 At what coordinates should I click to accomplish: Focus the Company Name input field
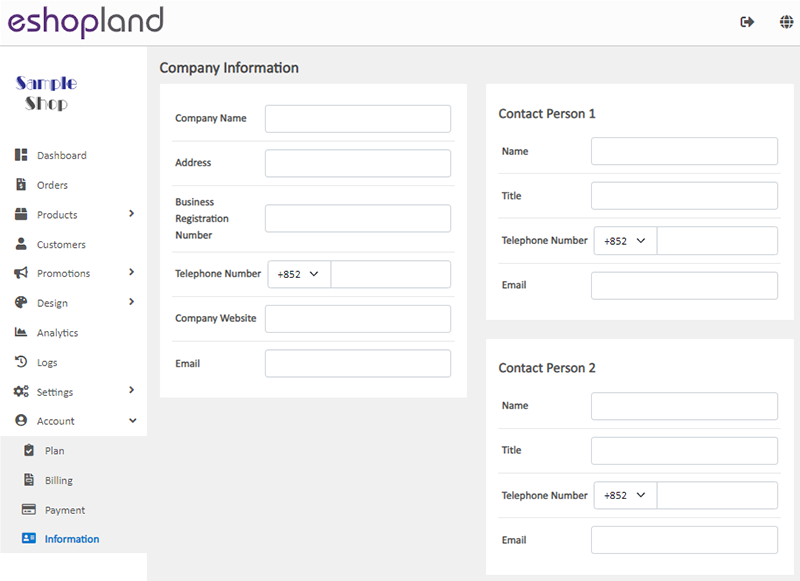358,119
